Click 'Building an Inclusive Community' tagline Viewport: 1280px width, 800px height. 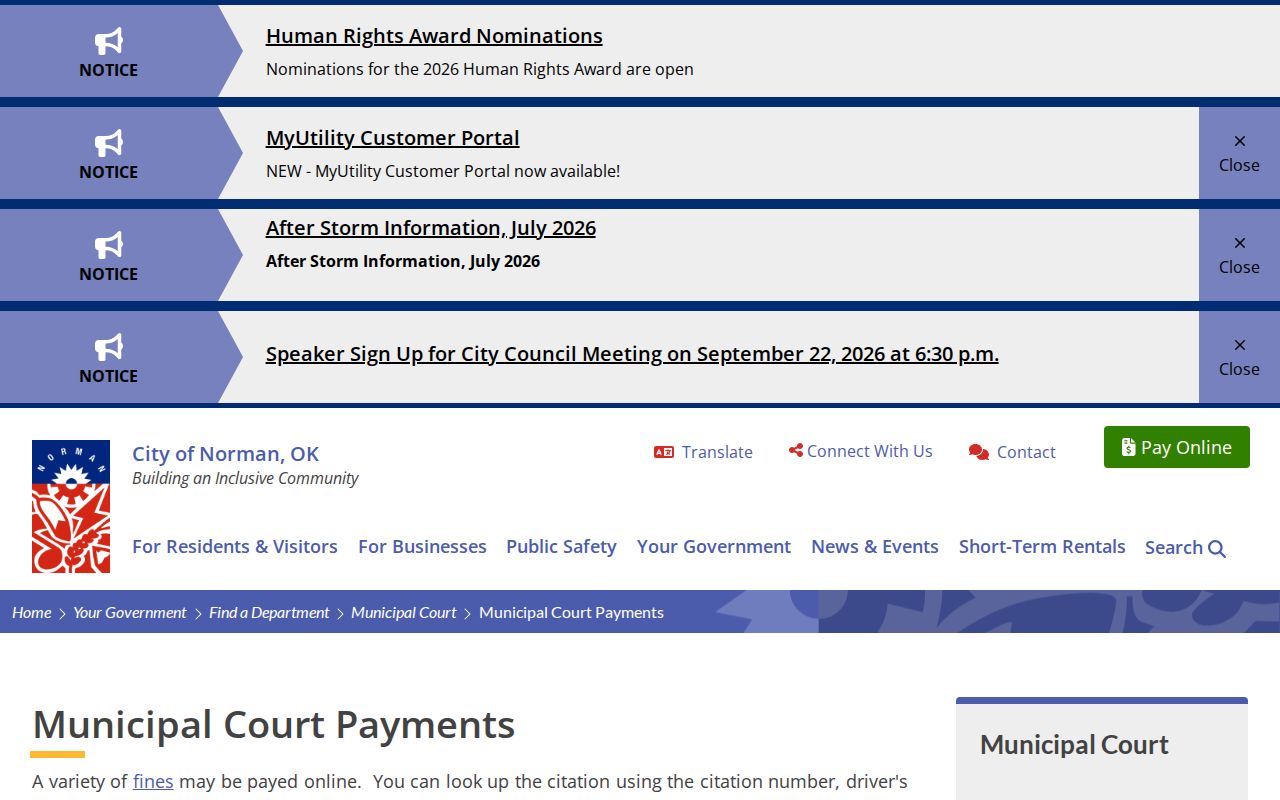tap(245, 478)
